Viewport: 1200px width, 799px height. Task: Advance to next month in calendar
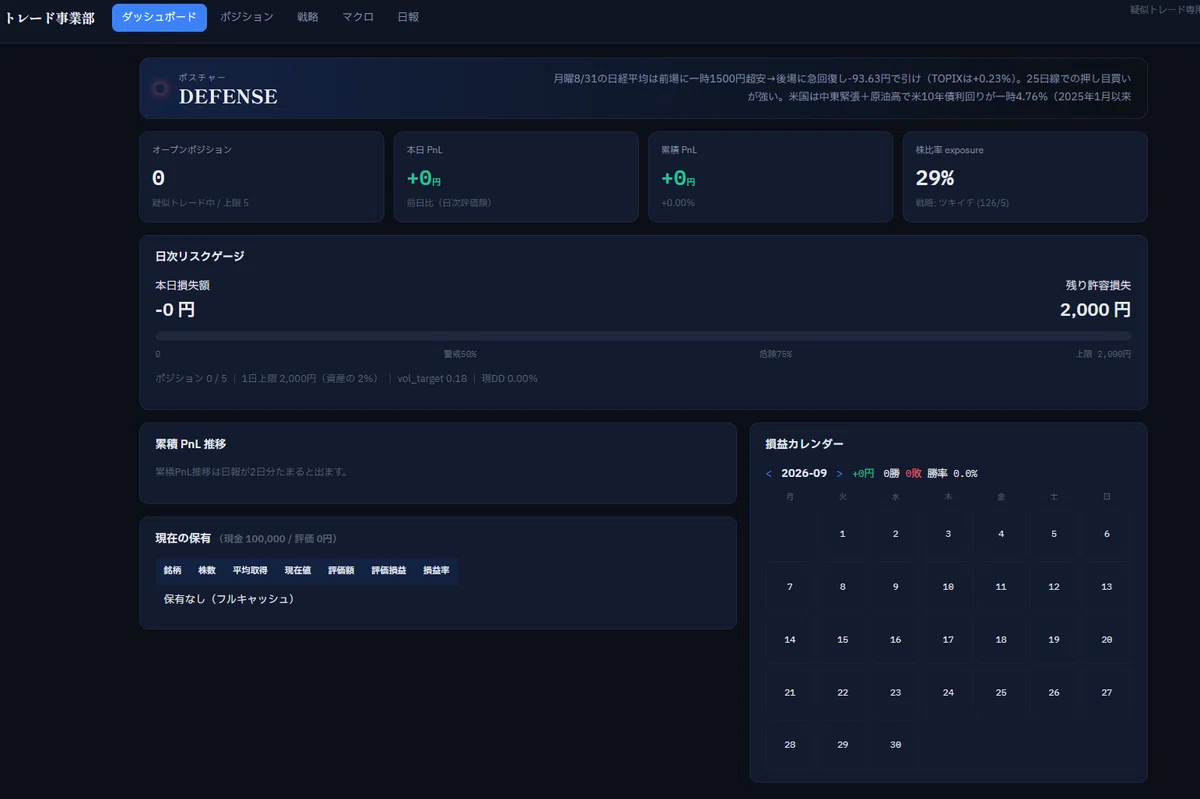[x=839, y=474]
